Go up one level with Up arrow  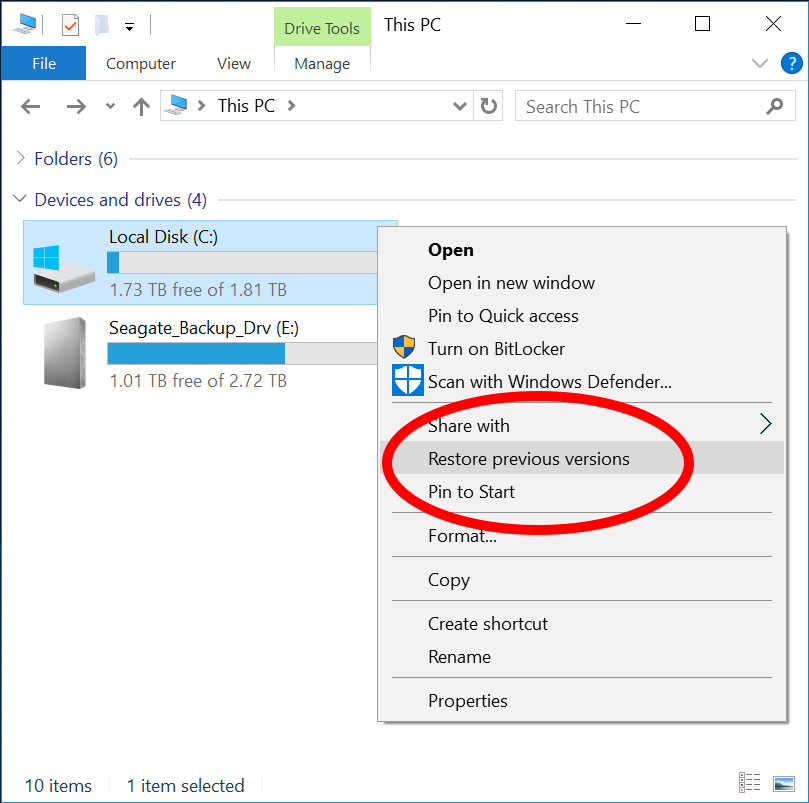point(141,107)
